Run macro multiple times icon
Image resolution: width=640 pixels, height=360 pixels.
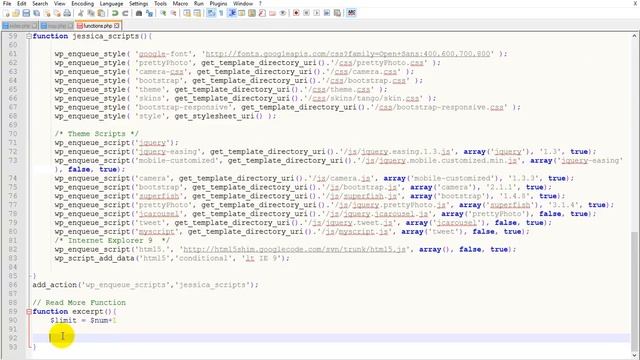(327, 13)
